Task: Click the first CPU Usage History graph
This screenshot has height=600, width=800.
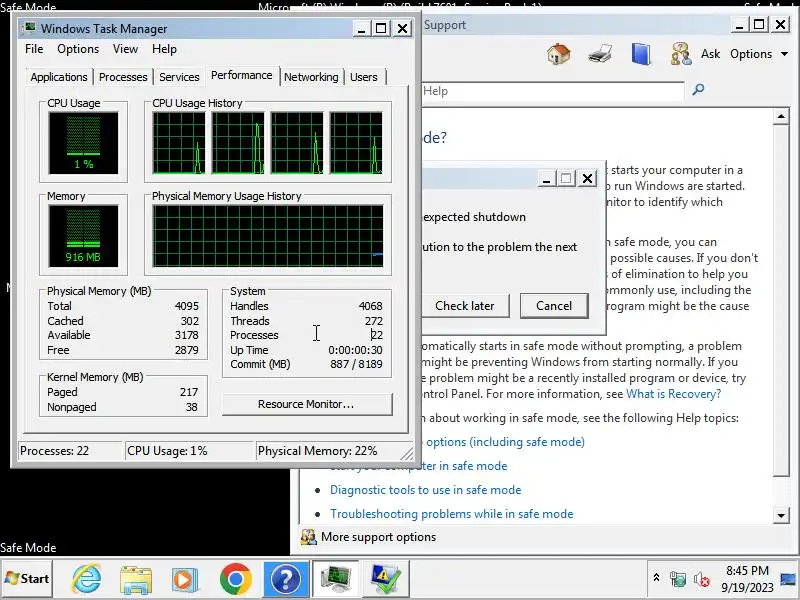Action: (179, 143)
